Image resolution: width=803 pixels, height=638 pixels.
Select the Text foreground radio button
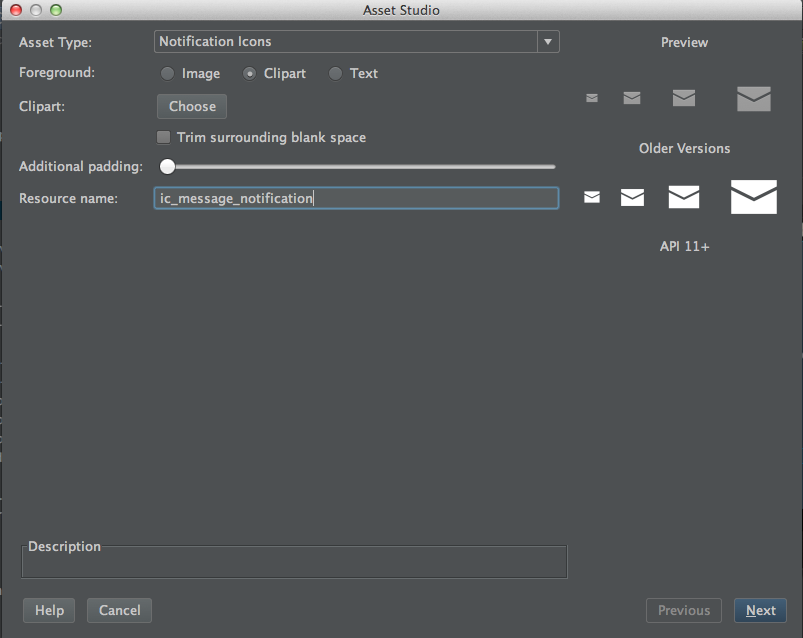coord(335,74)
